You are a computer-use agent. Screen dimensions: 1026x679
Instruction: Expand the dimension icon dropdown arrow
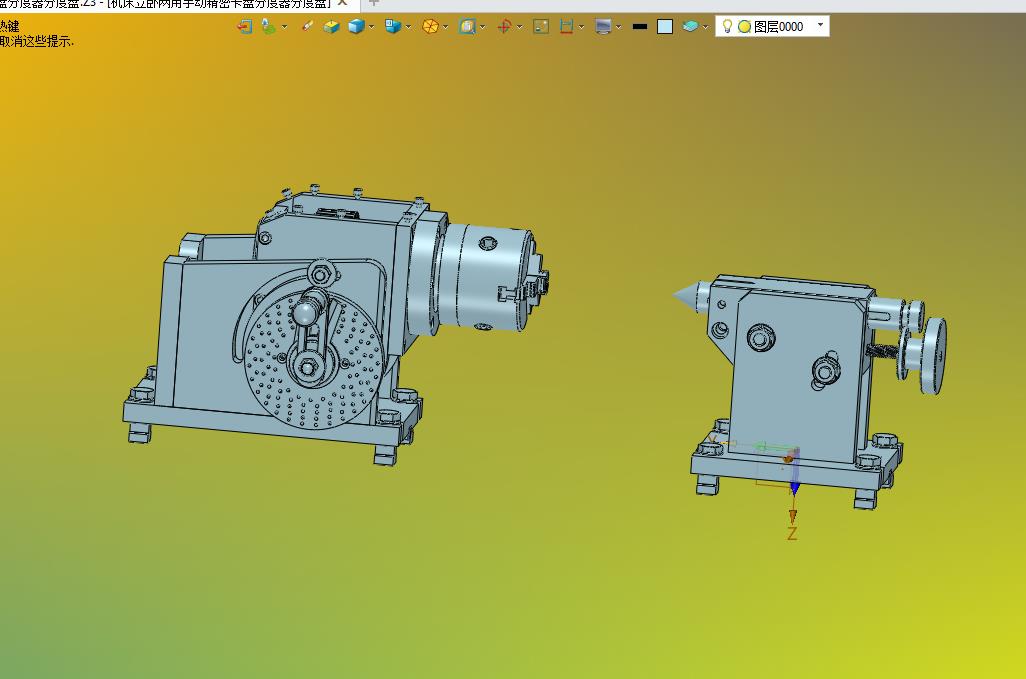point(581,27)
